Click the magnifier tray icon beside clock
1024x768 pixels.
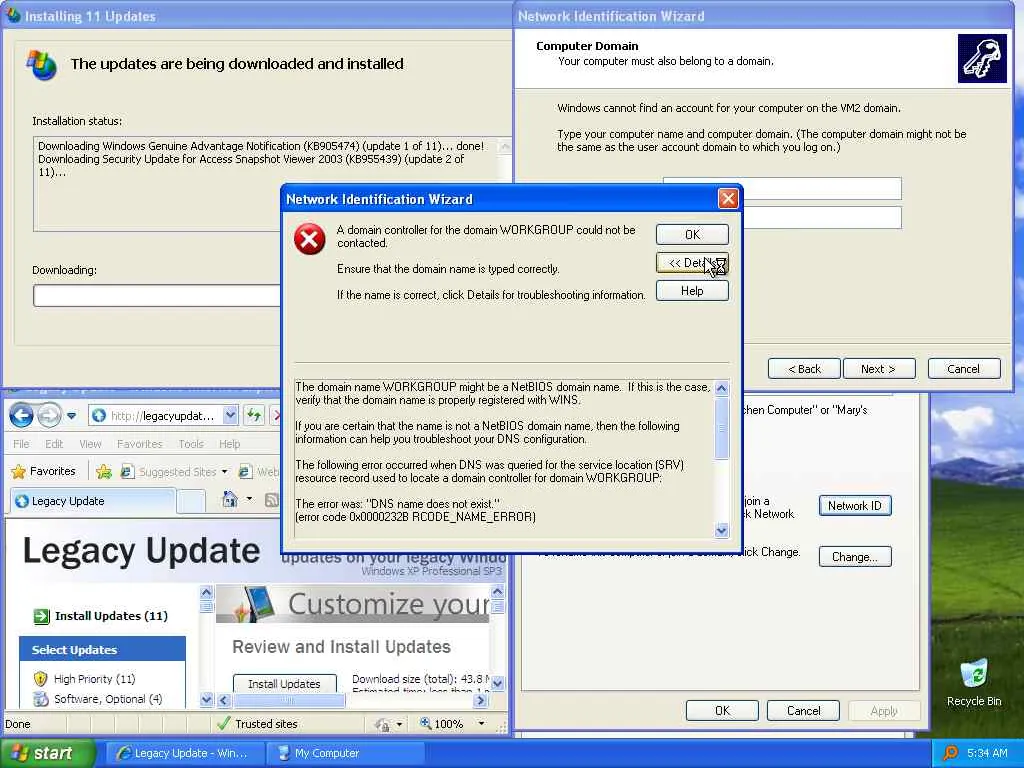950,753
